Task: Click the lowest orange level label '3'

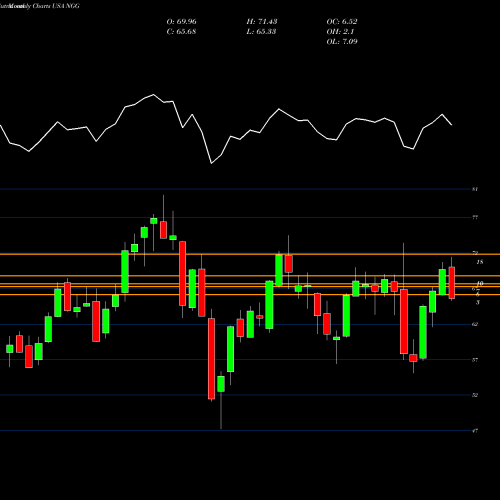Action: 478,303
